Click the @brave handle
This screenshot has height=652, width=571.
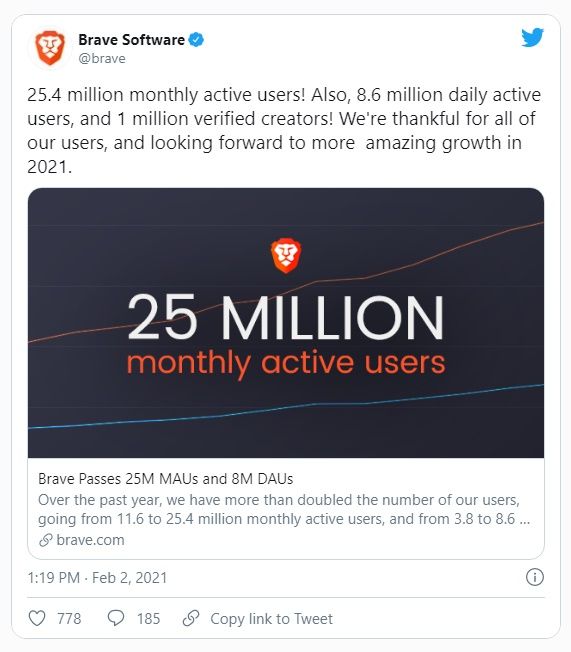[x=102, y=59]
